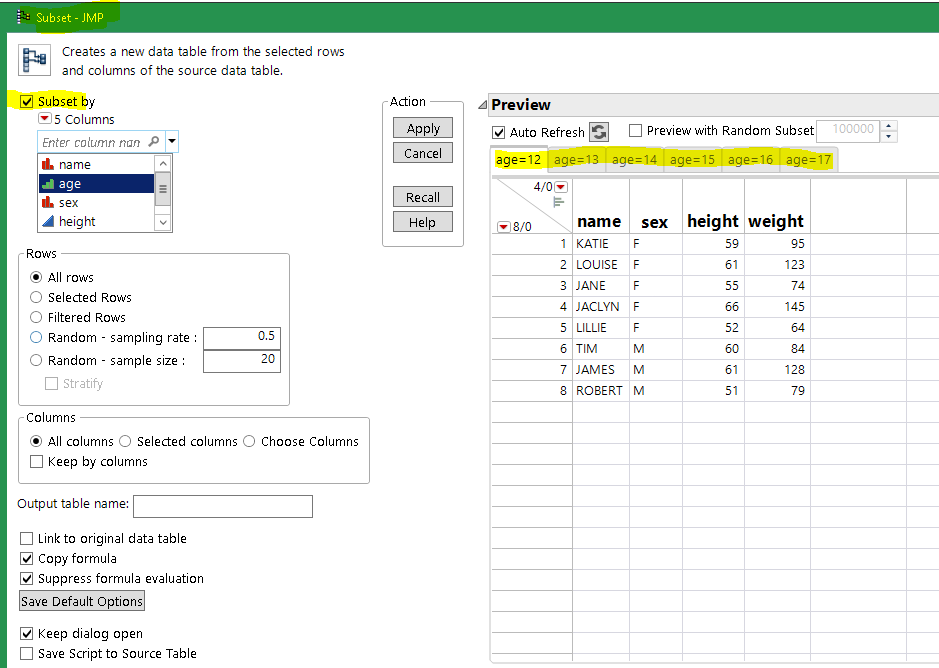Select the Random sampling rate radio button

35,338
